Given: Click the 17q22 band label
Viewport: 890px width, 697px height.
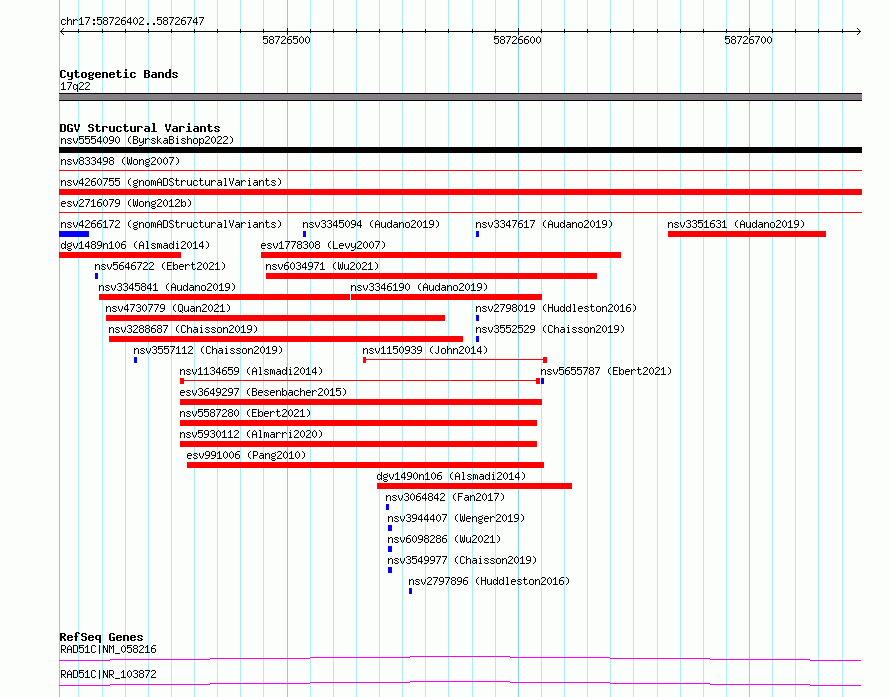Looking at the screenshot, I should point(75,86).
